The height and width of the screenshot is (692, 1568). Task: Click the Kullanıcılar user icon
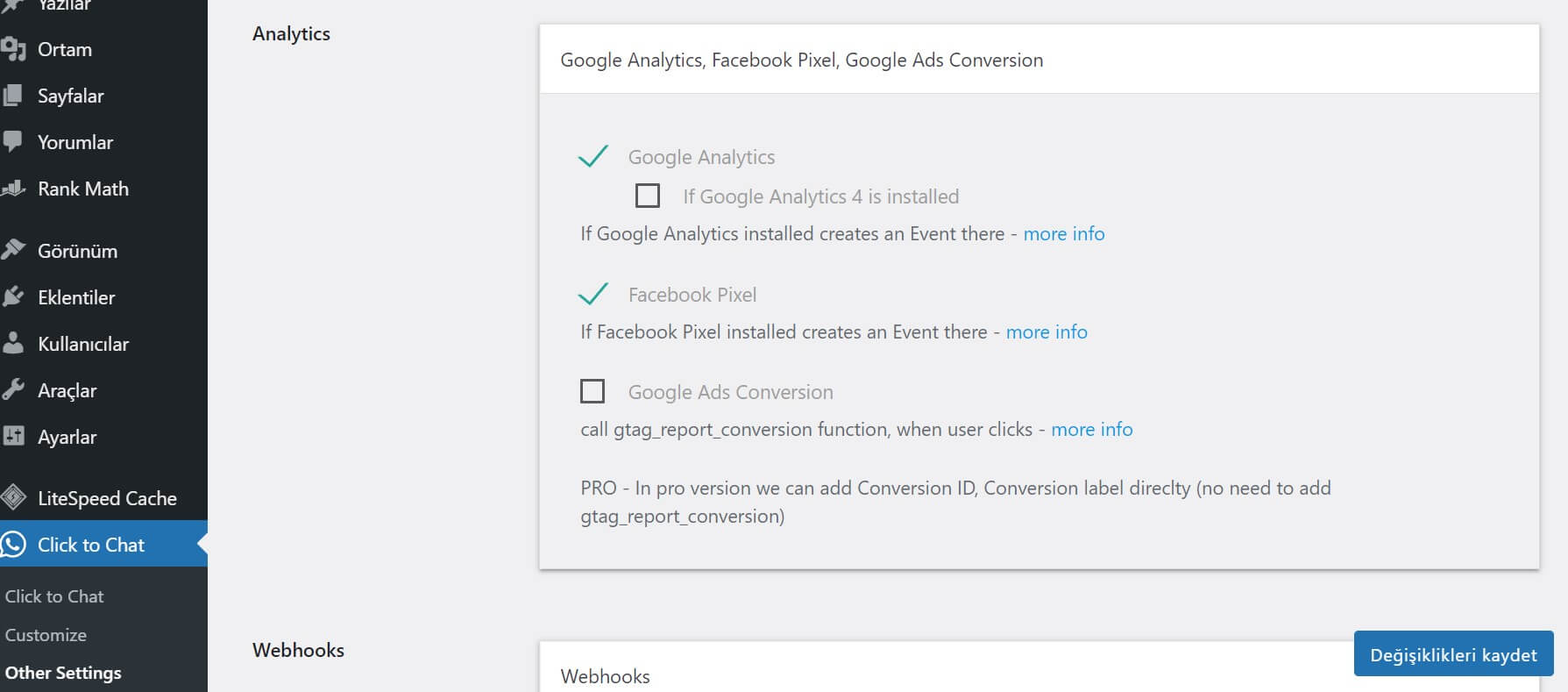[13, 343]
